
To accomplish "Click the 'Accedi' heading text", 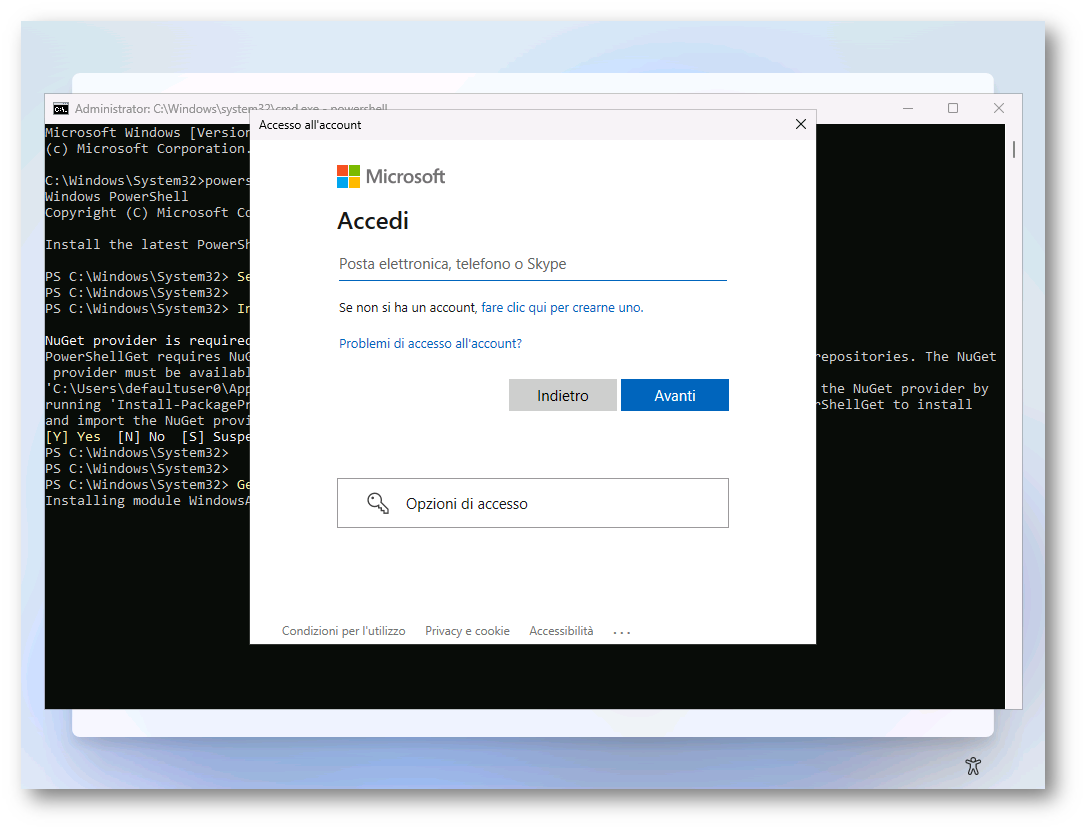I will (x=373, y=221).
